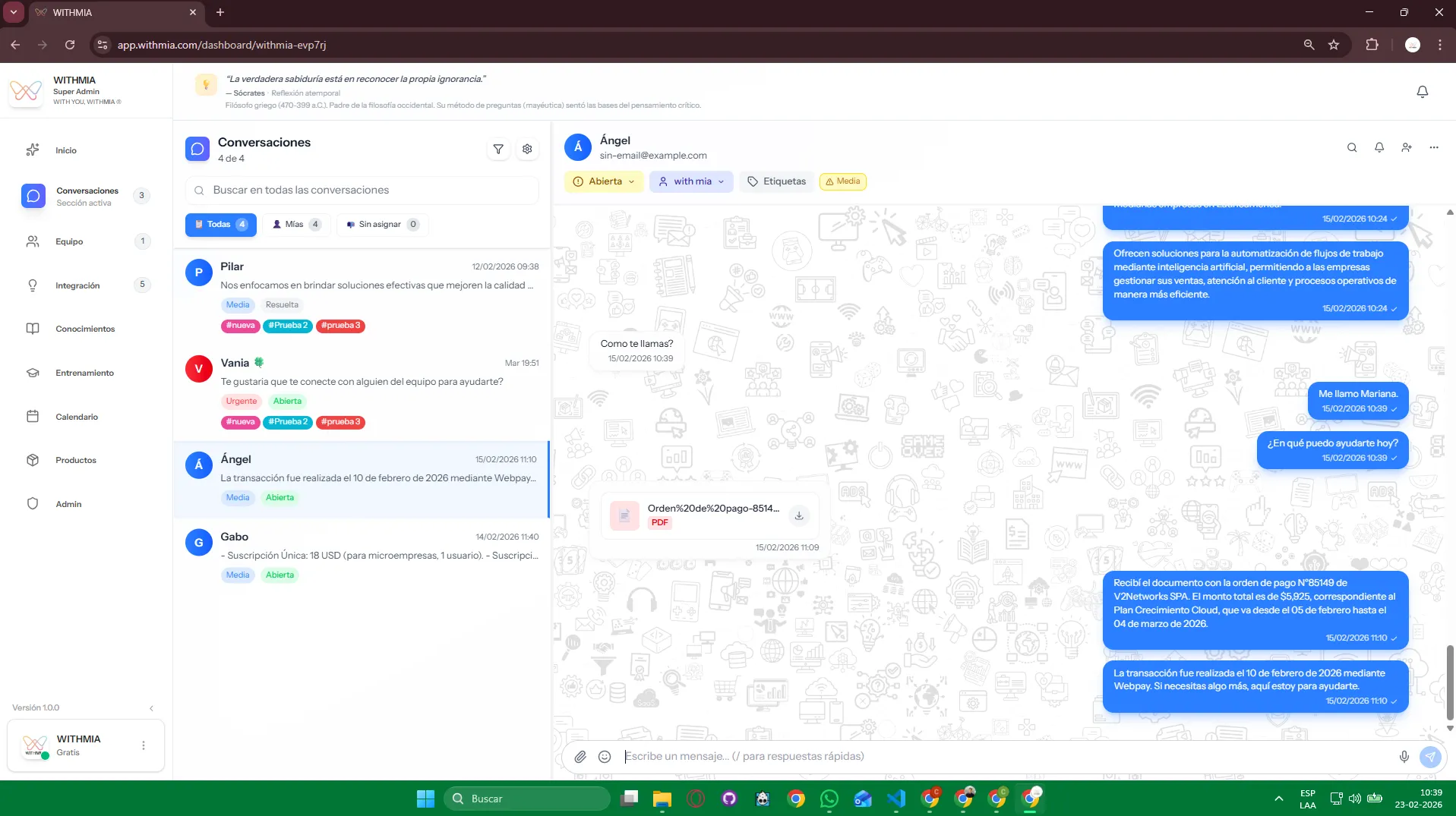Click the microphone voice message icon
Screen dimensions: 1456x816
coord(1404,756)
